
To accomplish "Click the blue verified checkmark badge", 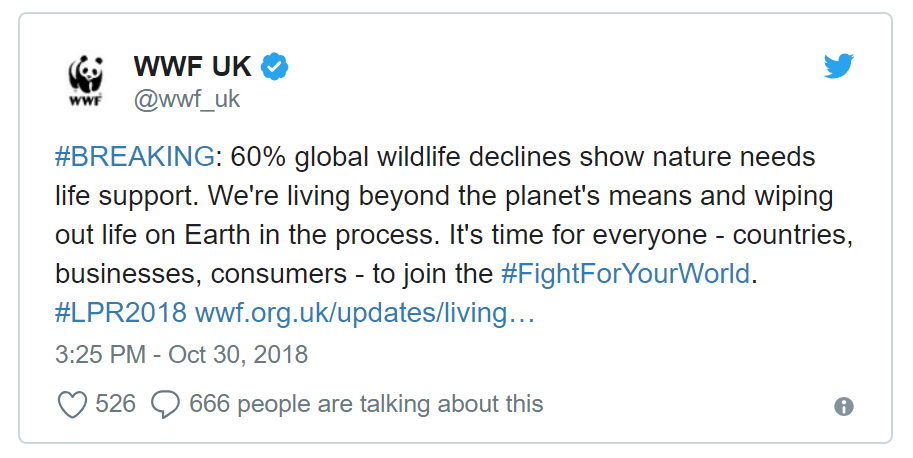I will coord(274,66).
